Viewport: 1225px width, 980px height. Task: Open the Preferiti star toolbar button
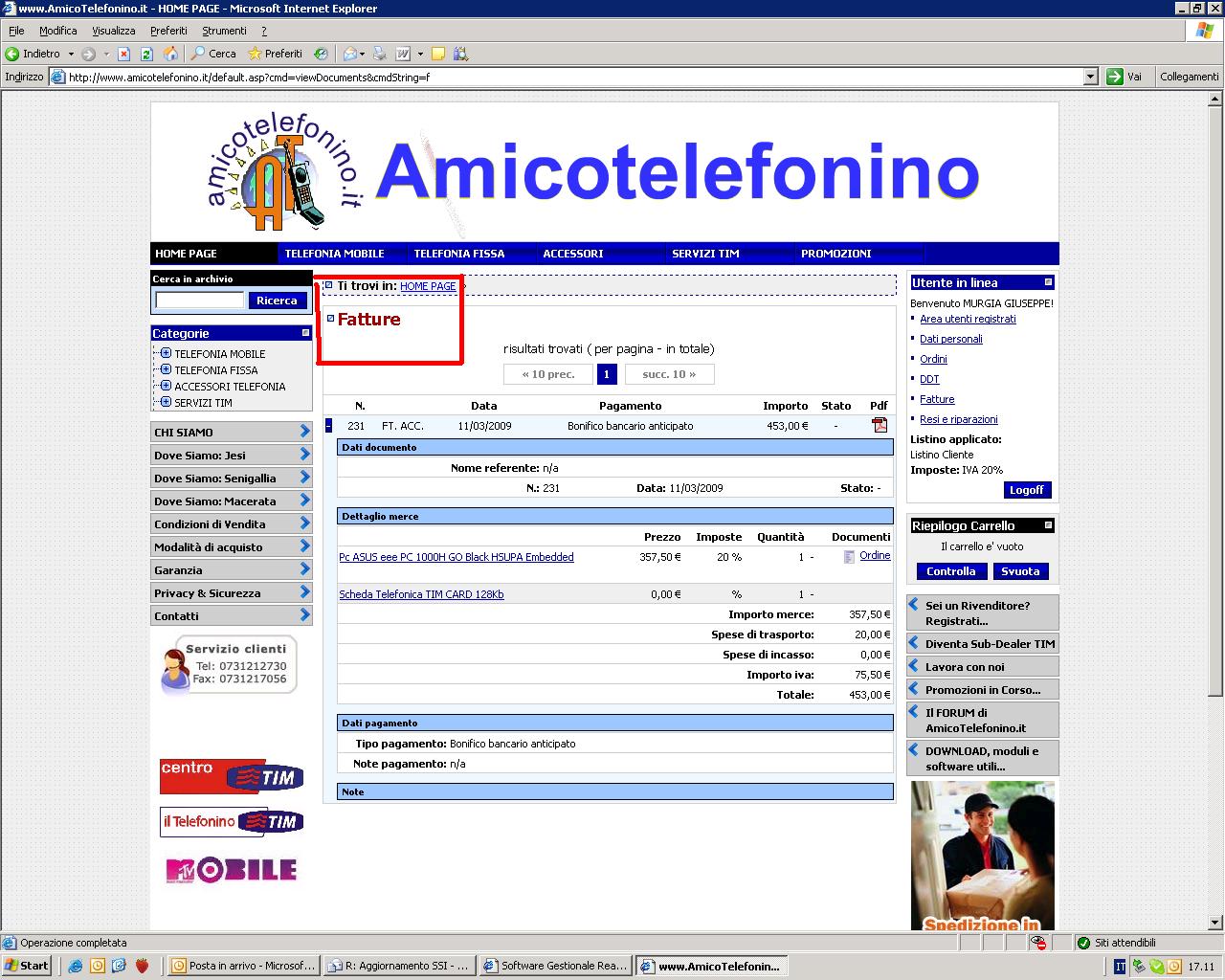click(275, 54)
